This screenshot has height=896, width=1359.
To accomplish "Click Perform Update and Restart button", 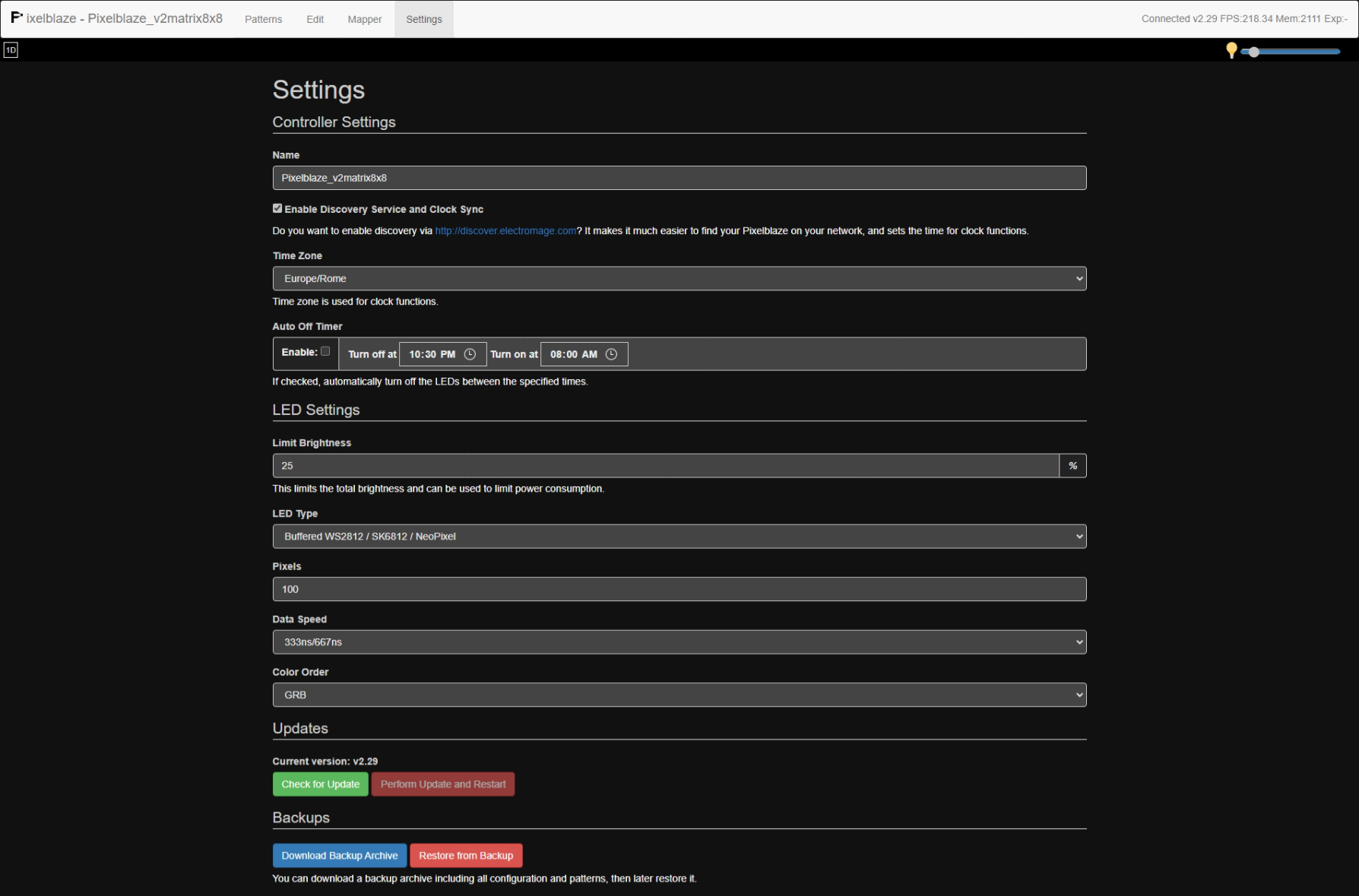I will [443, 784].
